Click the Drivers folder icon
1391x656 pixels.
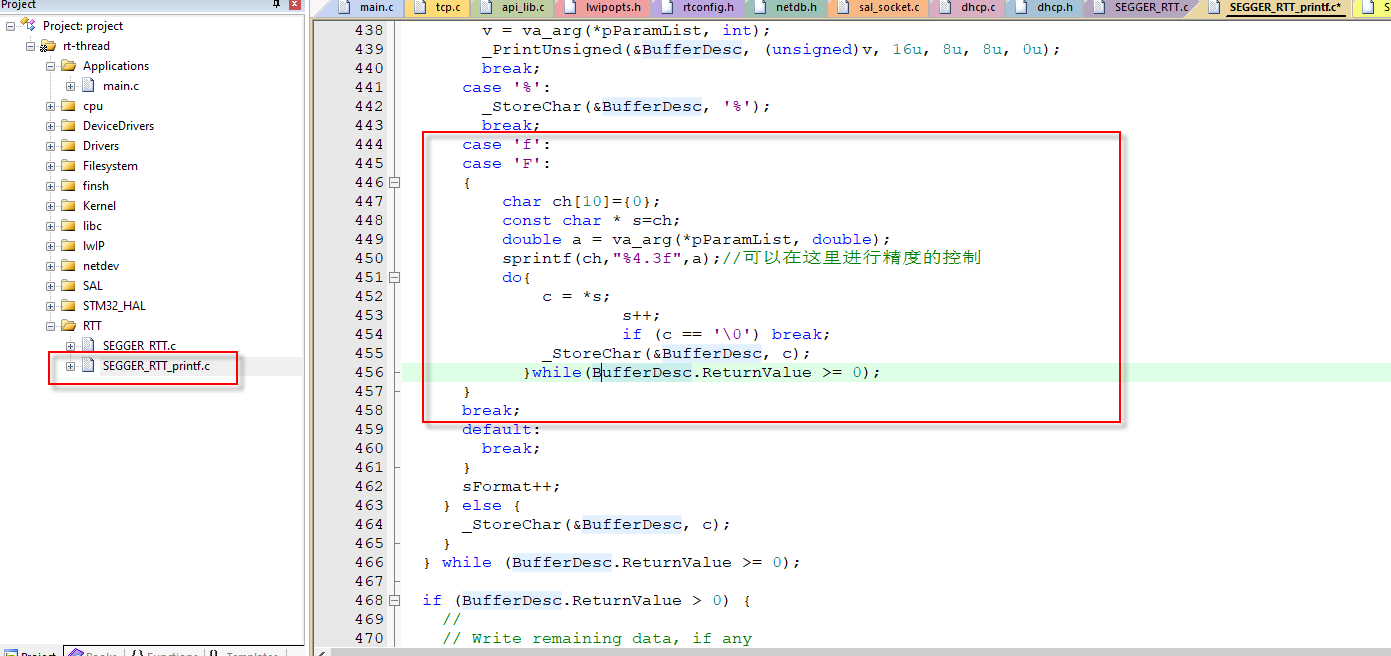coord(68,146)
